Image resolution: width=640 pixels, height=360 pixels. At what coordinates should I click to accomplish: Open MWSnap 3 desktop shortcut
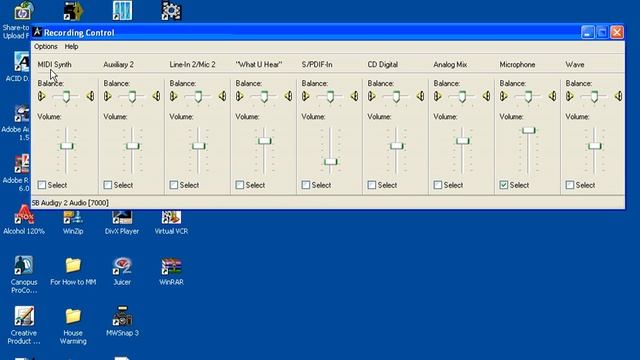122,321
